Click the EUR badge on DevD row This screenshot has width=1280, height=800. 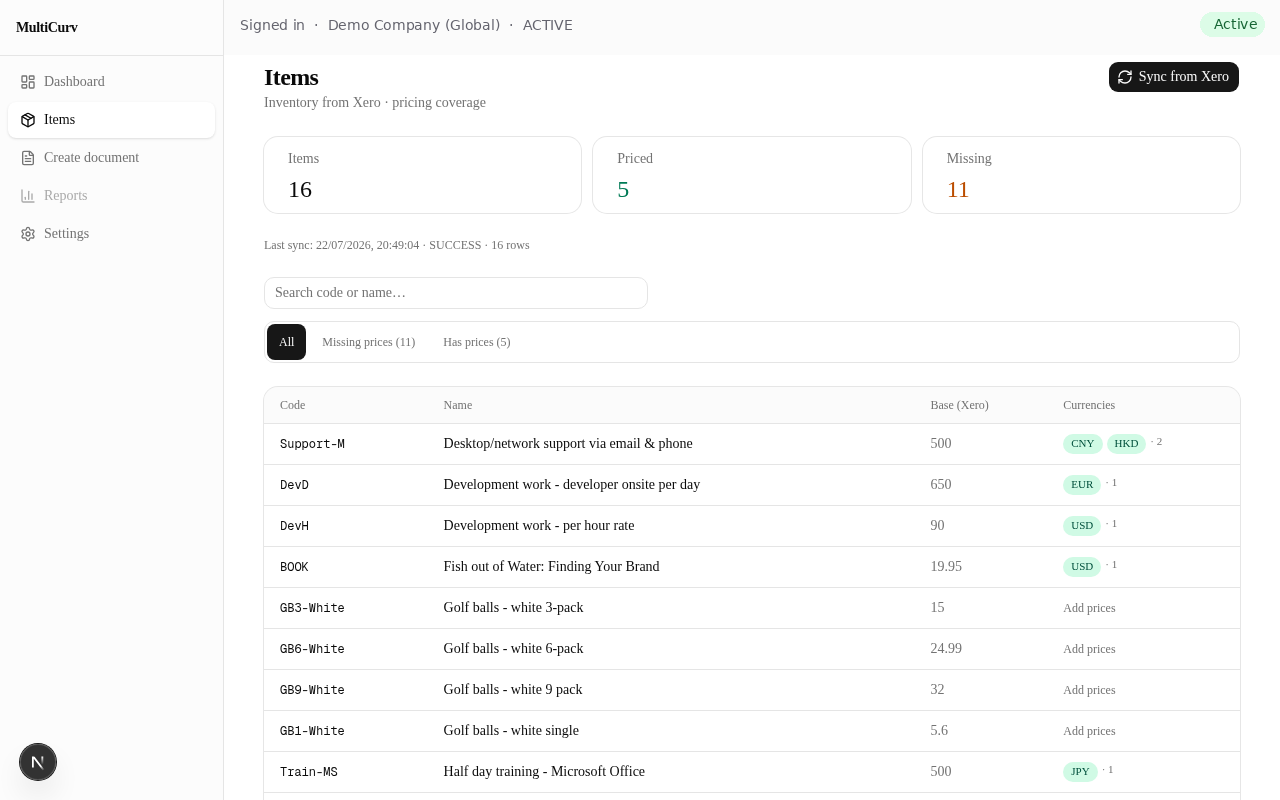(1082, 485)
